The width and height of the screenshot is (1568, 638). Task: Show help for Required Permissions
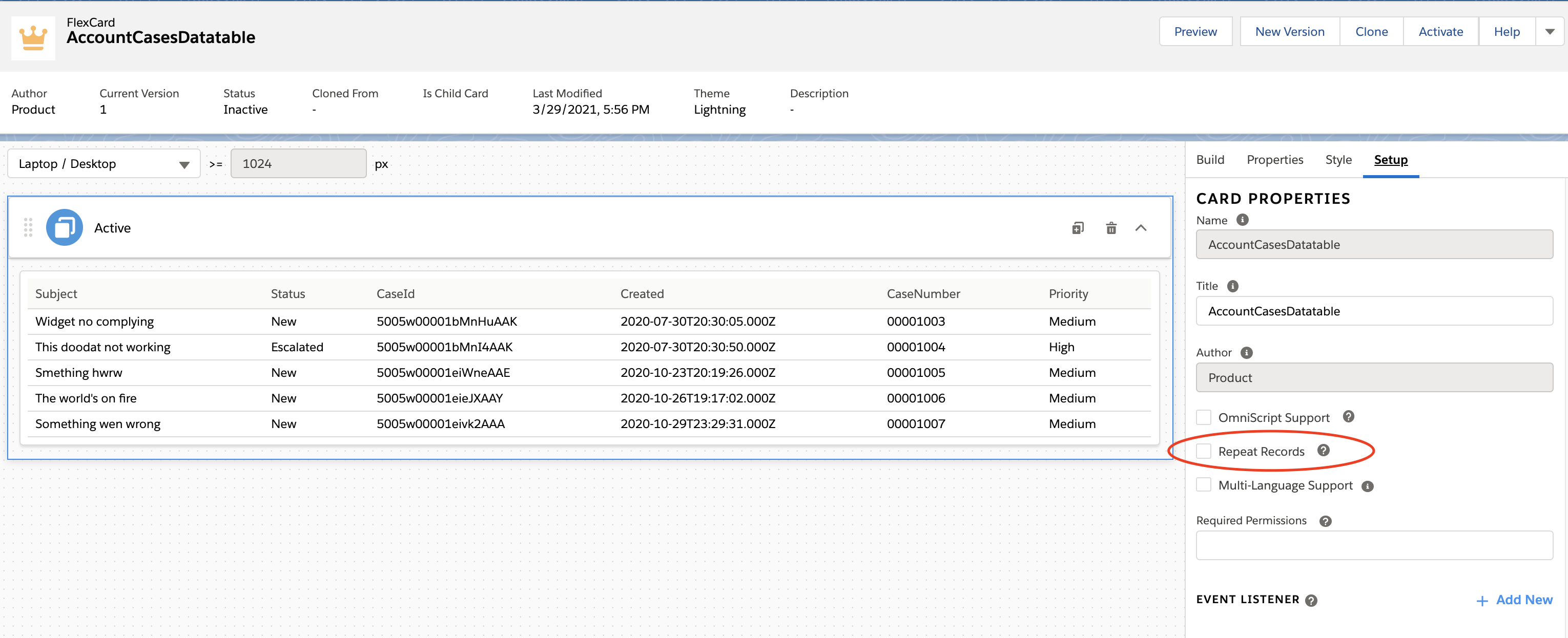click(1325, 521)
